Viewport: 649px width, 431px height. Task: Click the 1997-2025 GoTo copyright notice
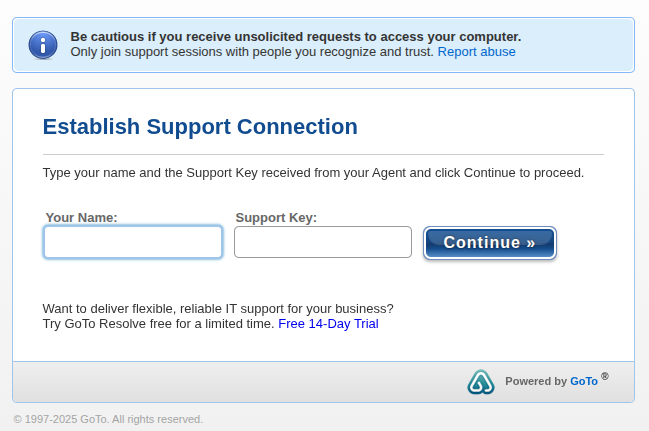coord(108,419)
